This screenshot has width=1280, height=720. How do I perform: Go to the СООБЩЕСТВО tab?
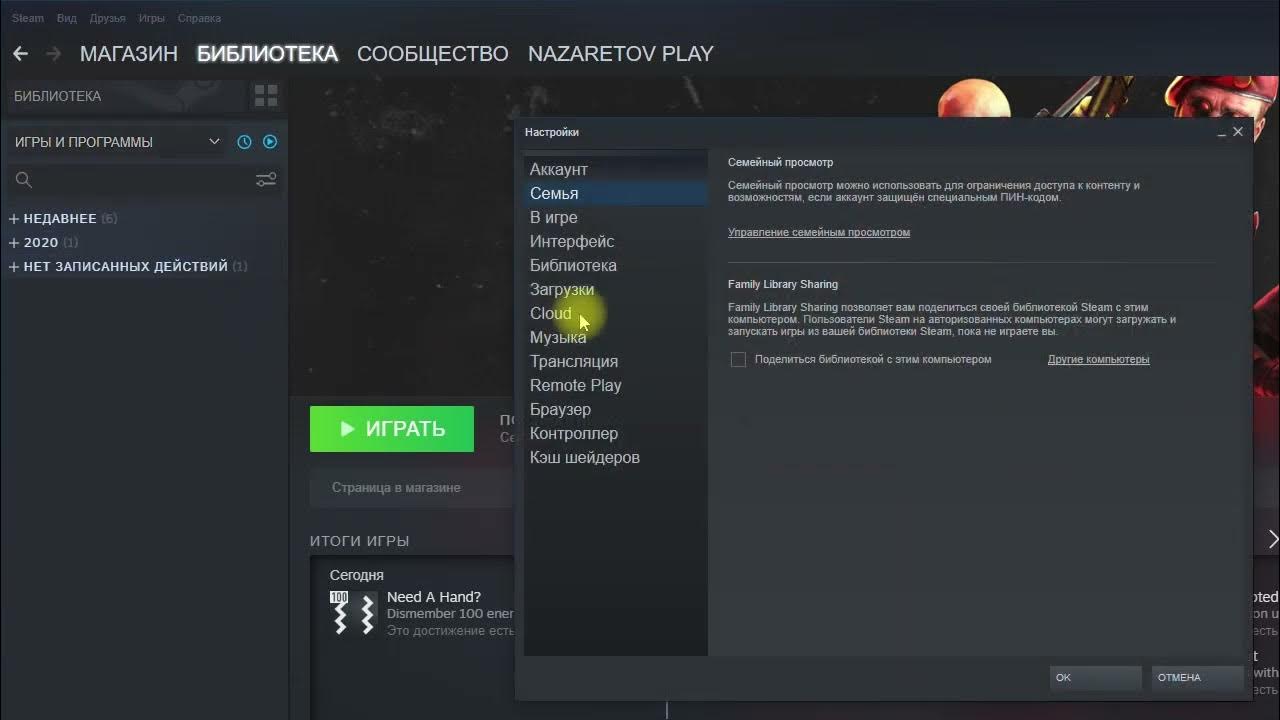[433, 54]
